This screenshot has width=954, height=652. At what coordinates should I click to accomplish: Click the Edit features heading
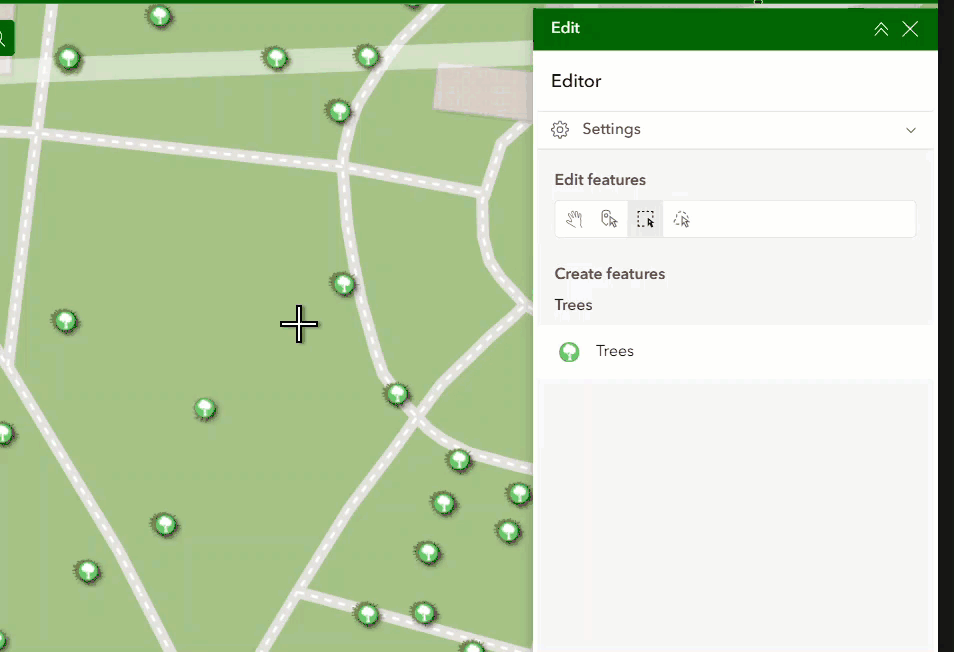[600, 180]
